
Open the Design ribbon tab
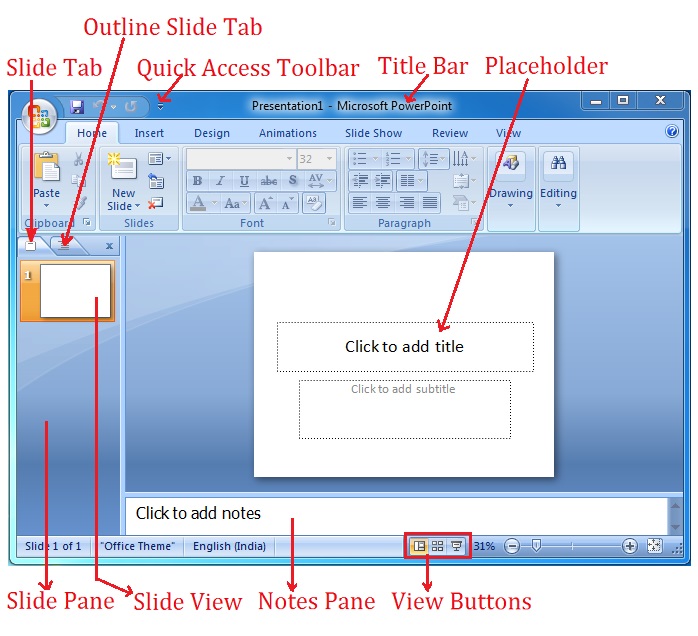[x=212, y=133]
